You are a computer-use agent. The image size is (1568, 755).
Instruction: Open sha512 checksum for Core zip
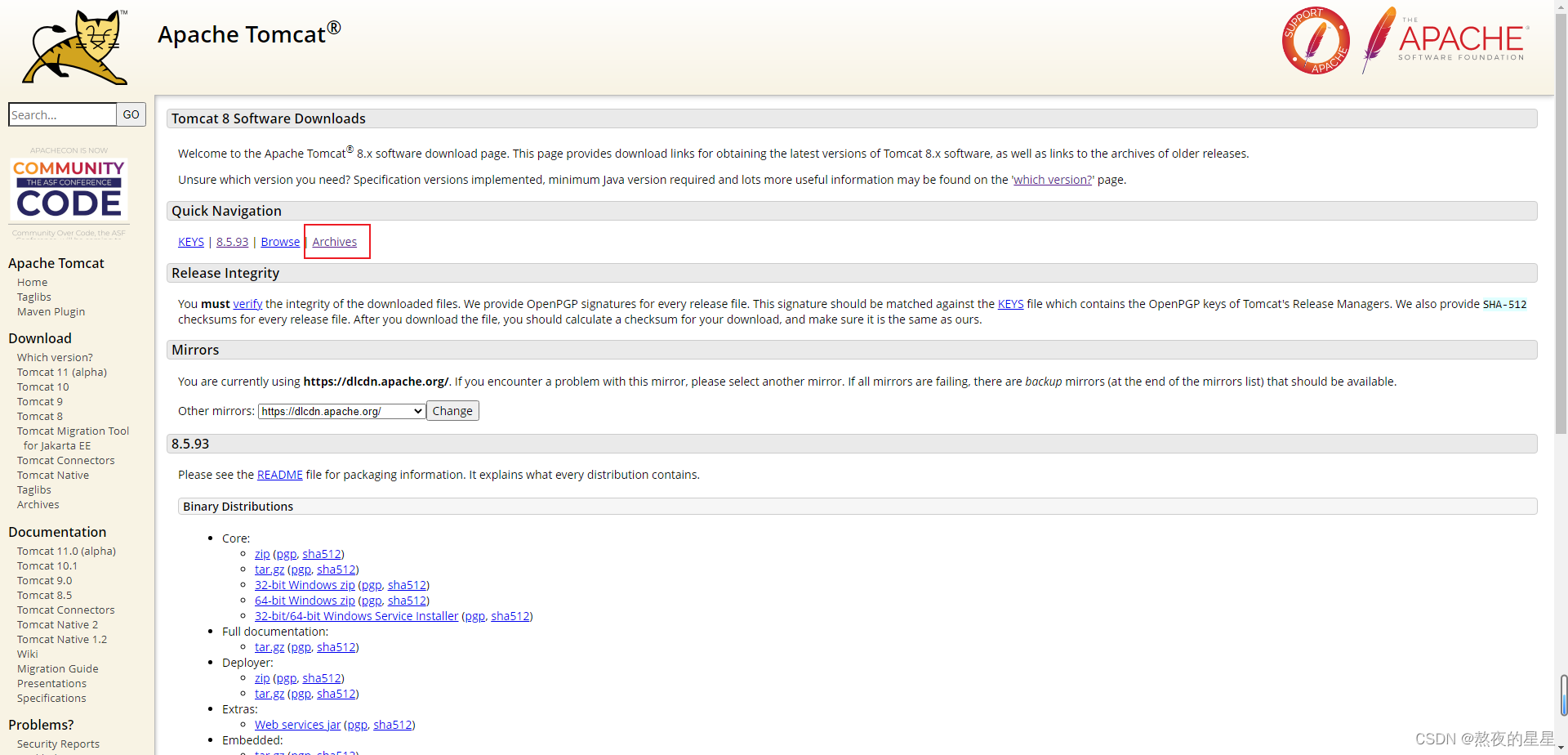pos(322,554)
